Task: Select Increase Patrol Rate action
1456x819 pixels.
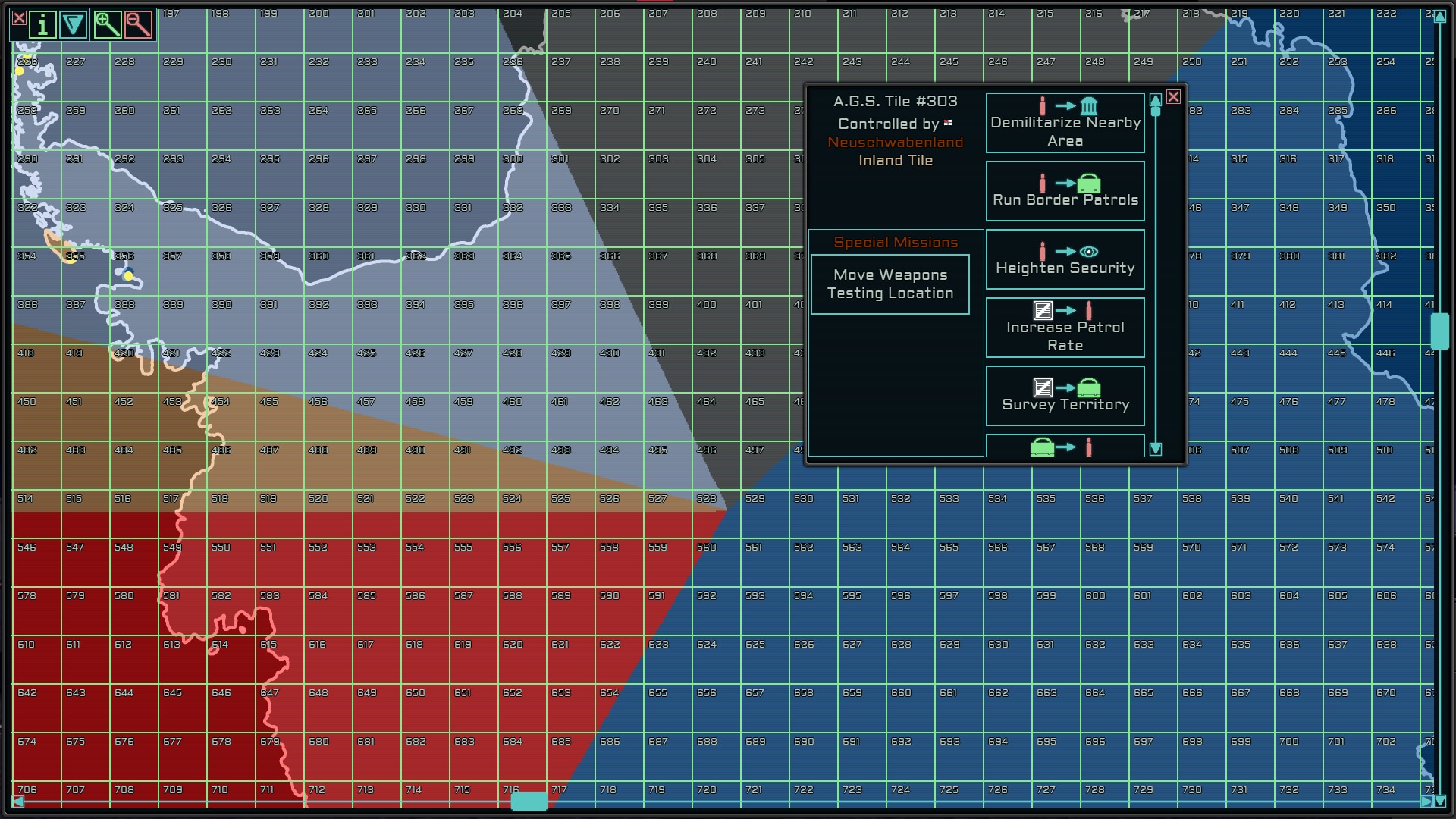Action: [1065, 328]
